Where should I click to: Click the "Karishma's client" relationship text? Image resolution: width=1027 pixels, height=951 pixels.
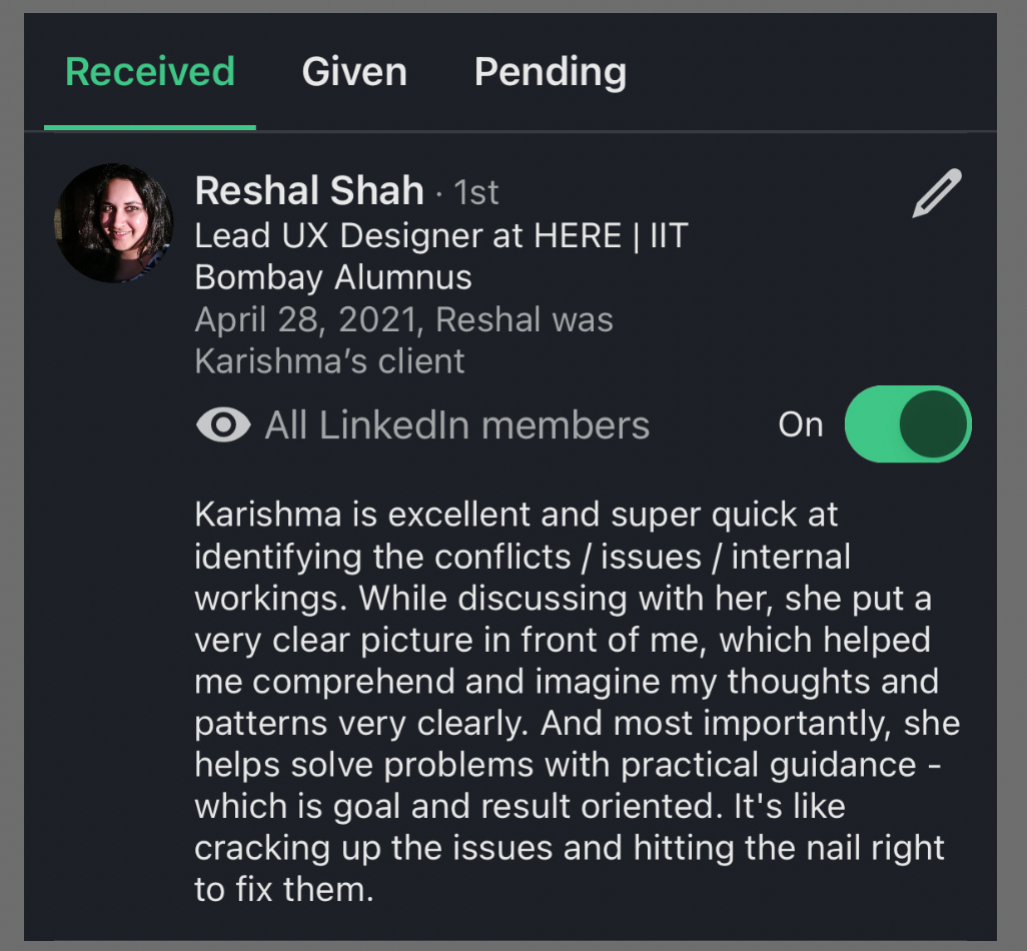(330, 361)
